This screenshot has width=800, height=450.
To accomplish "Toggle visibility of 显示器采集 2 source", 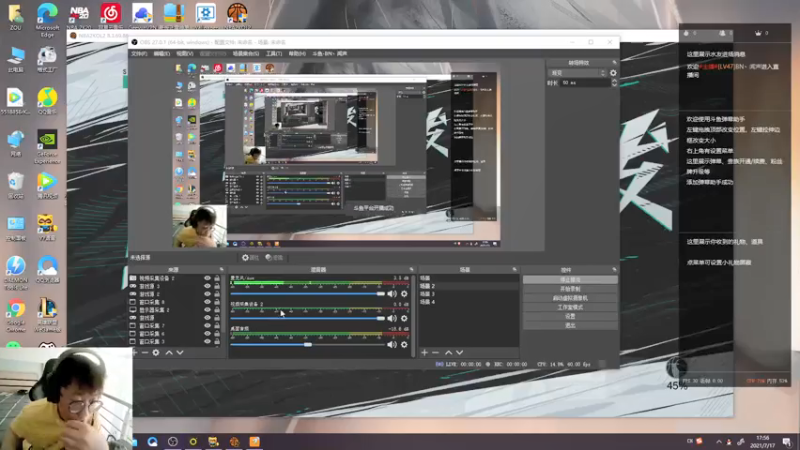I will coord(207,310).
